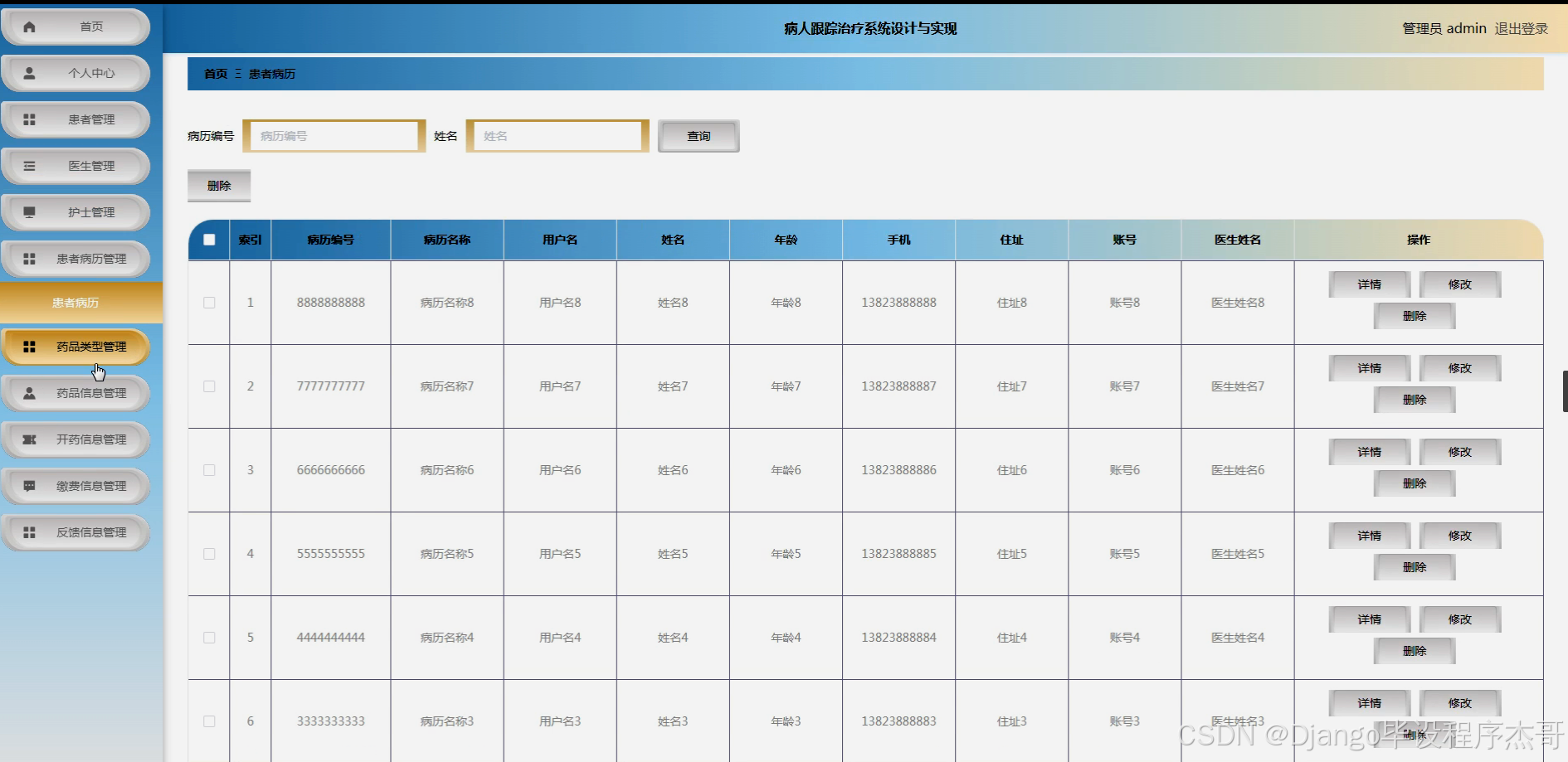This screenshot has height=762, width=1568.
Task: Check the row with record 7777777777
Action: coord(209,386)
